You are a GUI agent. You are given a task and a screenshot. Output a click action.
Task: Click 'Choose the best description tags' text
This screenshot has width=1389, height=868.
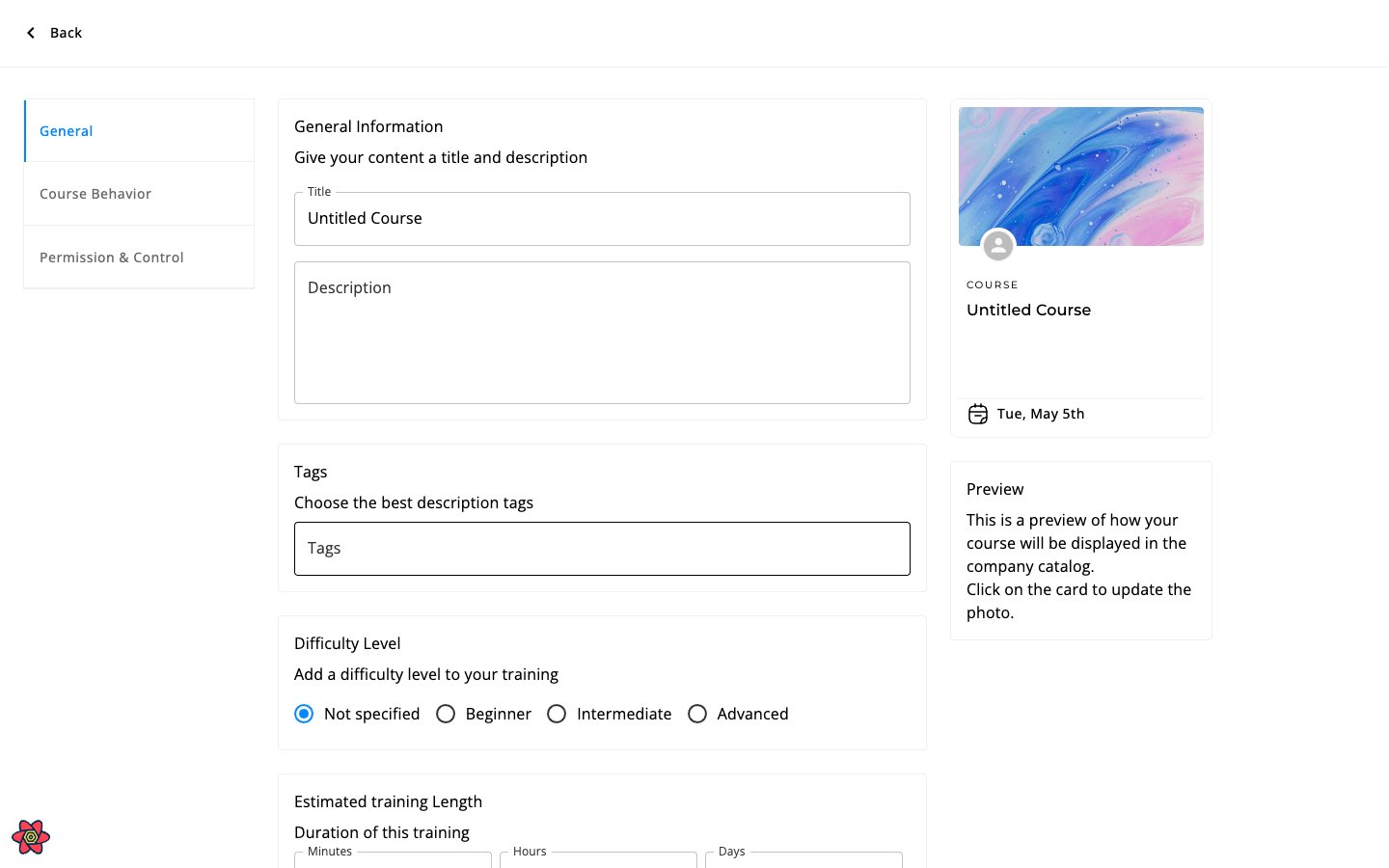[x=414, y=502]
